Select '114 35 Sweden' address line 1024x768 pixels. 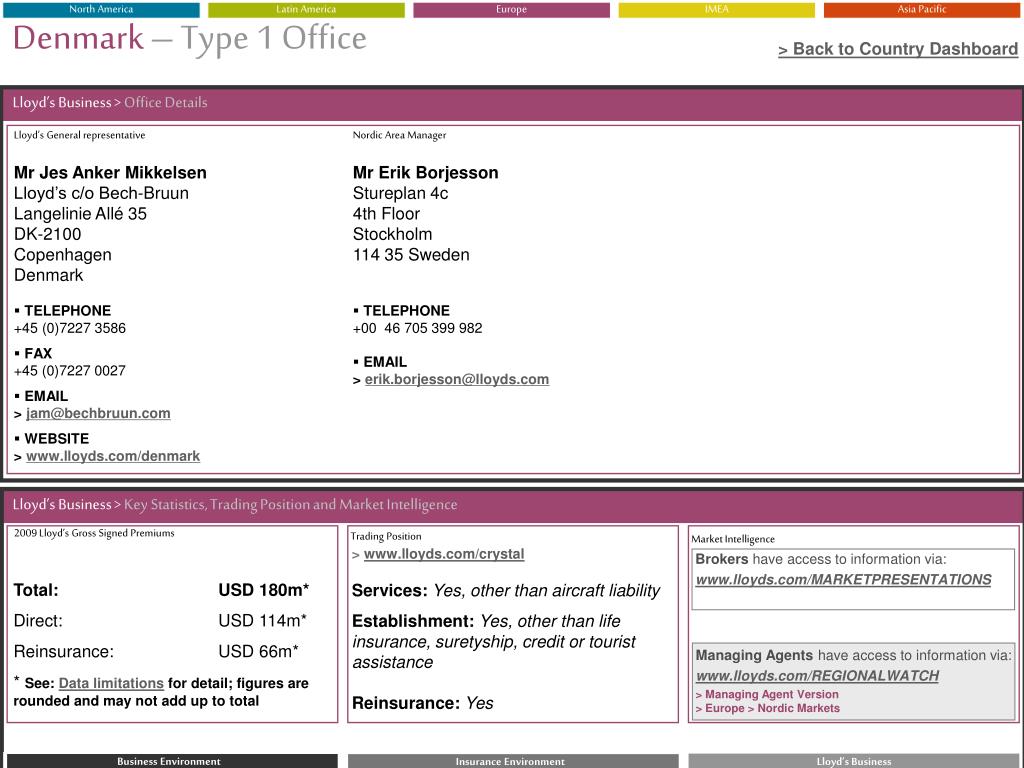[x=411, y=255]
